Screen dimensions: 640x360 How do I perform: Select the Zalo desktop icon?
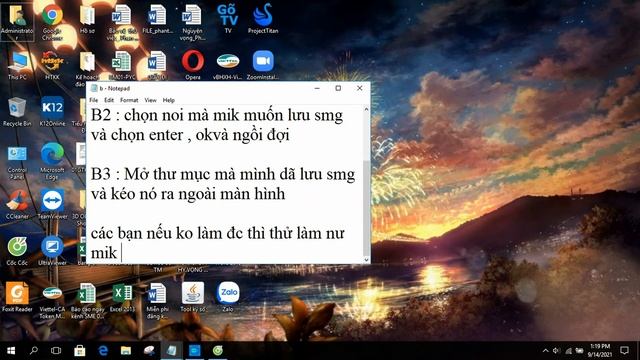pyautogui.click(x=228, y=297)
